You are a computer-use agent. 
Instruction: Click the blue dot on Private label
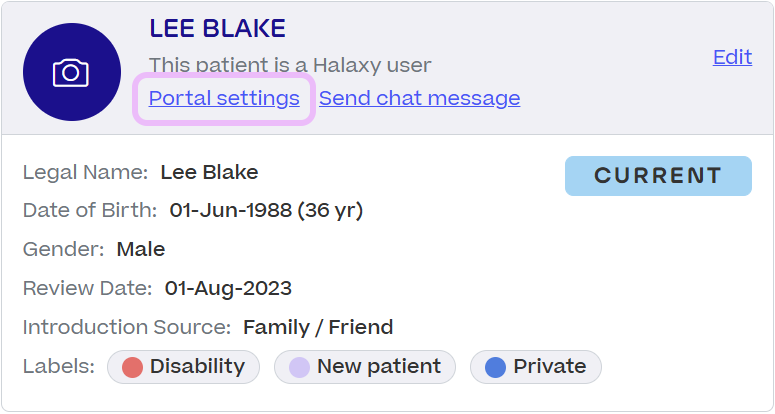click(x=495, y=368)
